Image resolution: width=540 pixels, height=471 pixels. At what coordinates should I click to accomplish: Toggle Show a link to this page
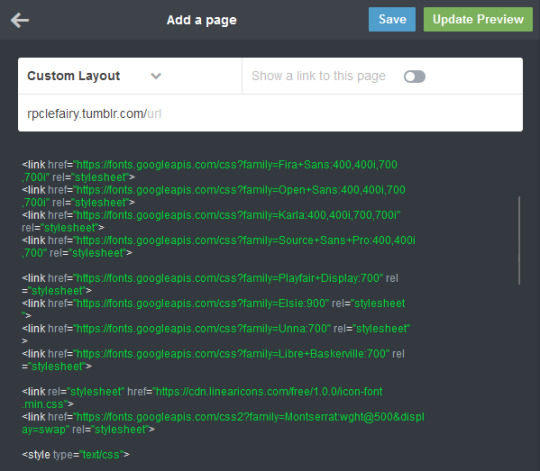(x=414, y=76)
